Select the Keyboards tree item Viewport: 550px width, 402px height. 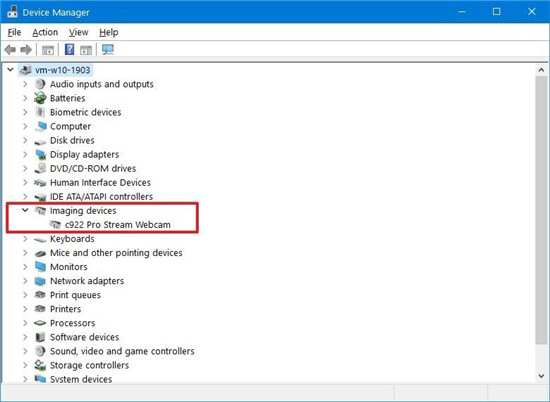[72, 239]
